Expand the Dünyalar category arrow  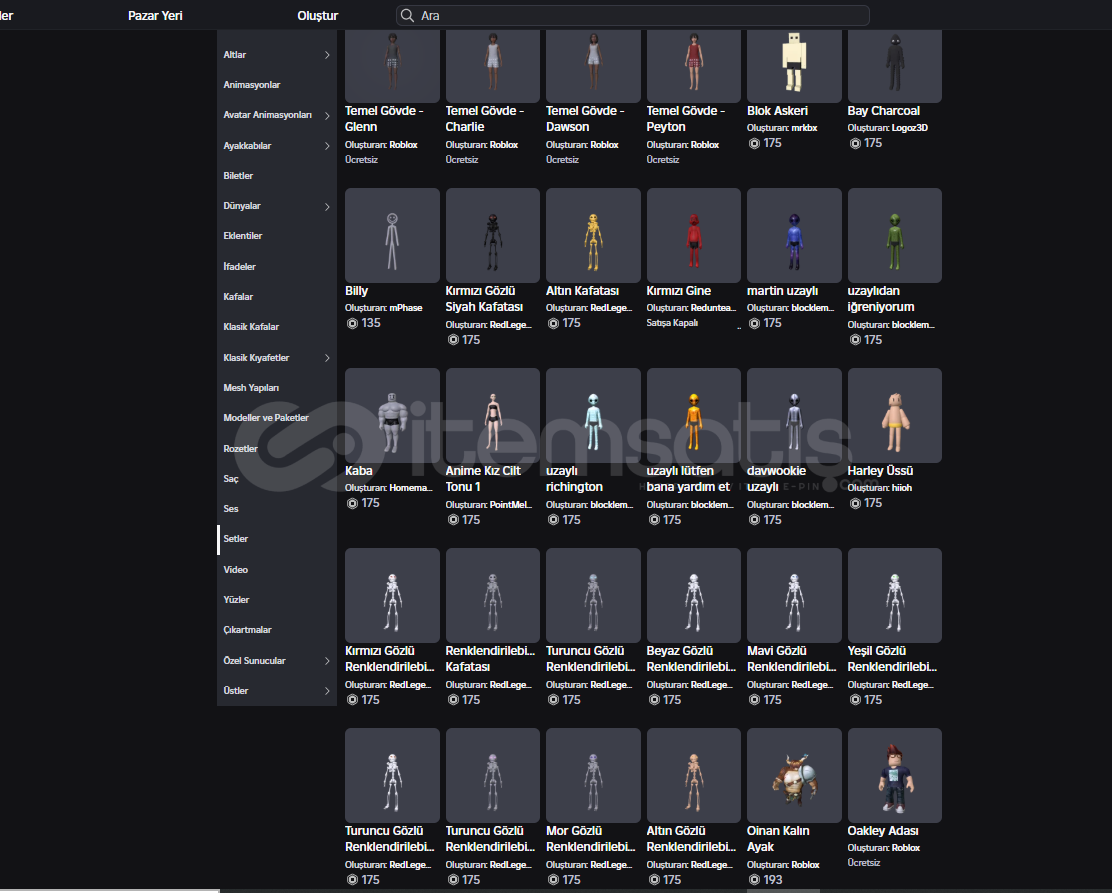click(327, 207)
